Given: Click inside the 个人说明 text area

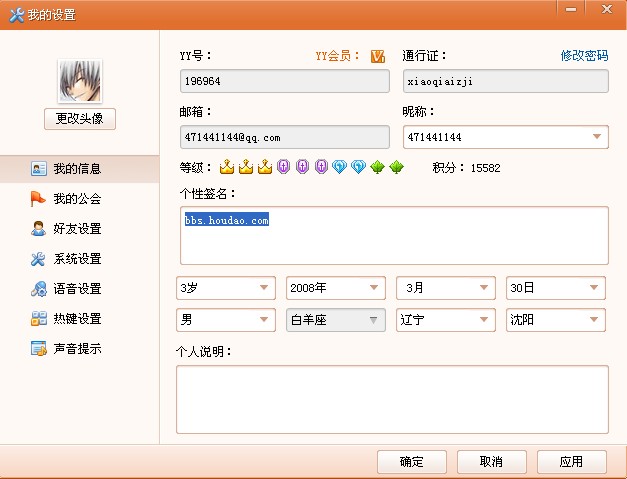Looking at the screenshot, I should (x=392, y=399).
